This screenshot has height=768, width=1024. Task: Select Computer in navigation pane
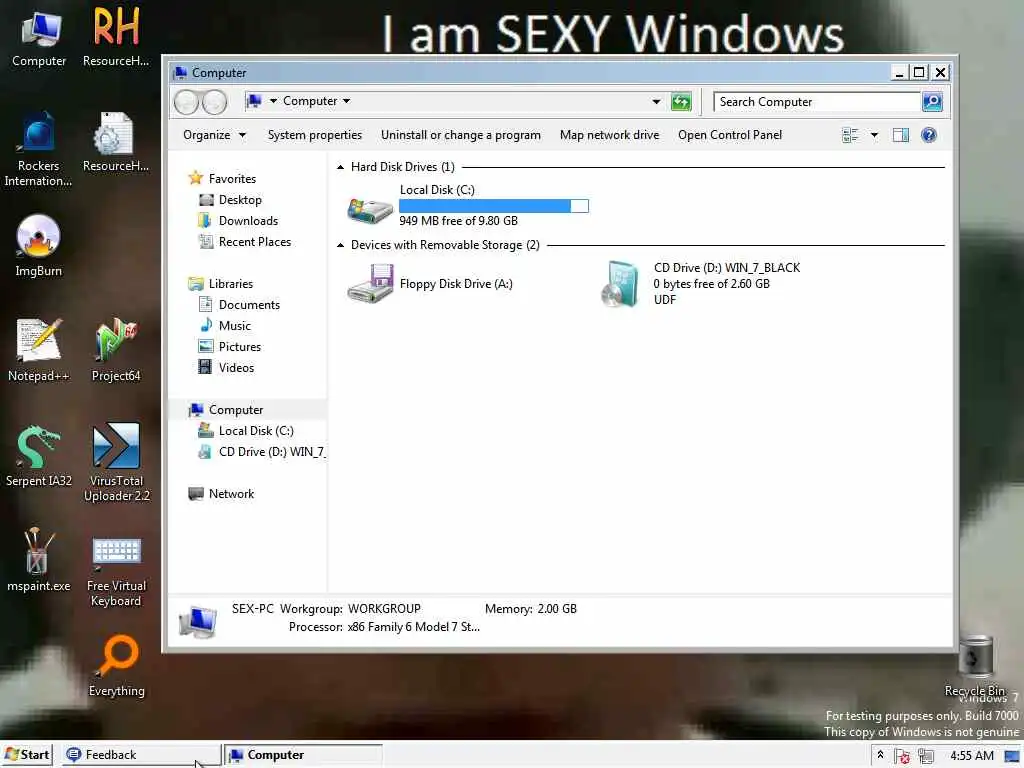coord(226,409)
